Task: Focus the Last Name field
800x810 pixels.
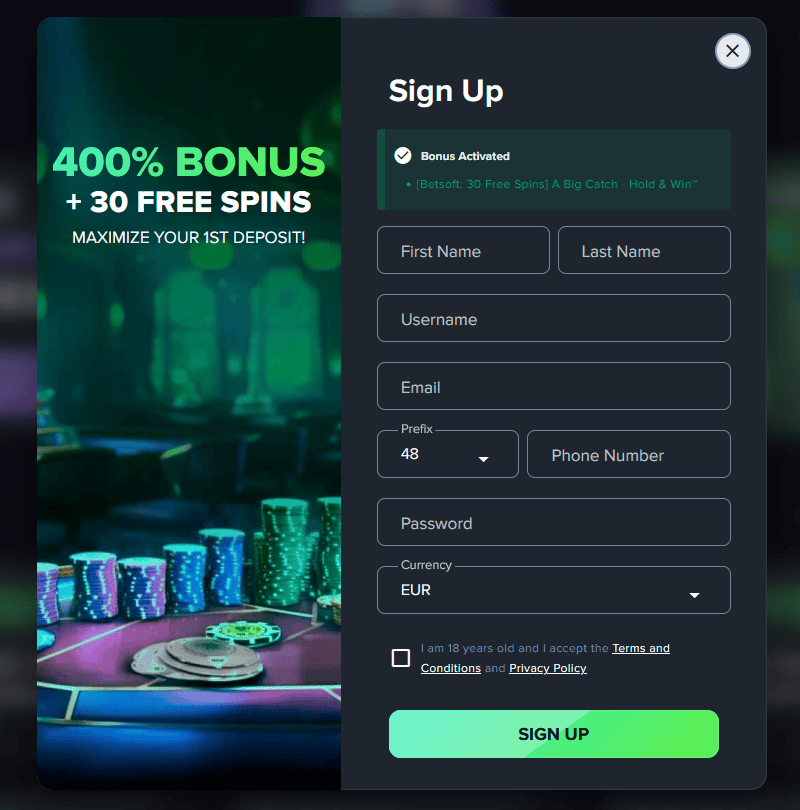Action: pos(644,250)
